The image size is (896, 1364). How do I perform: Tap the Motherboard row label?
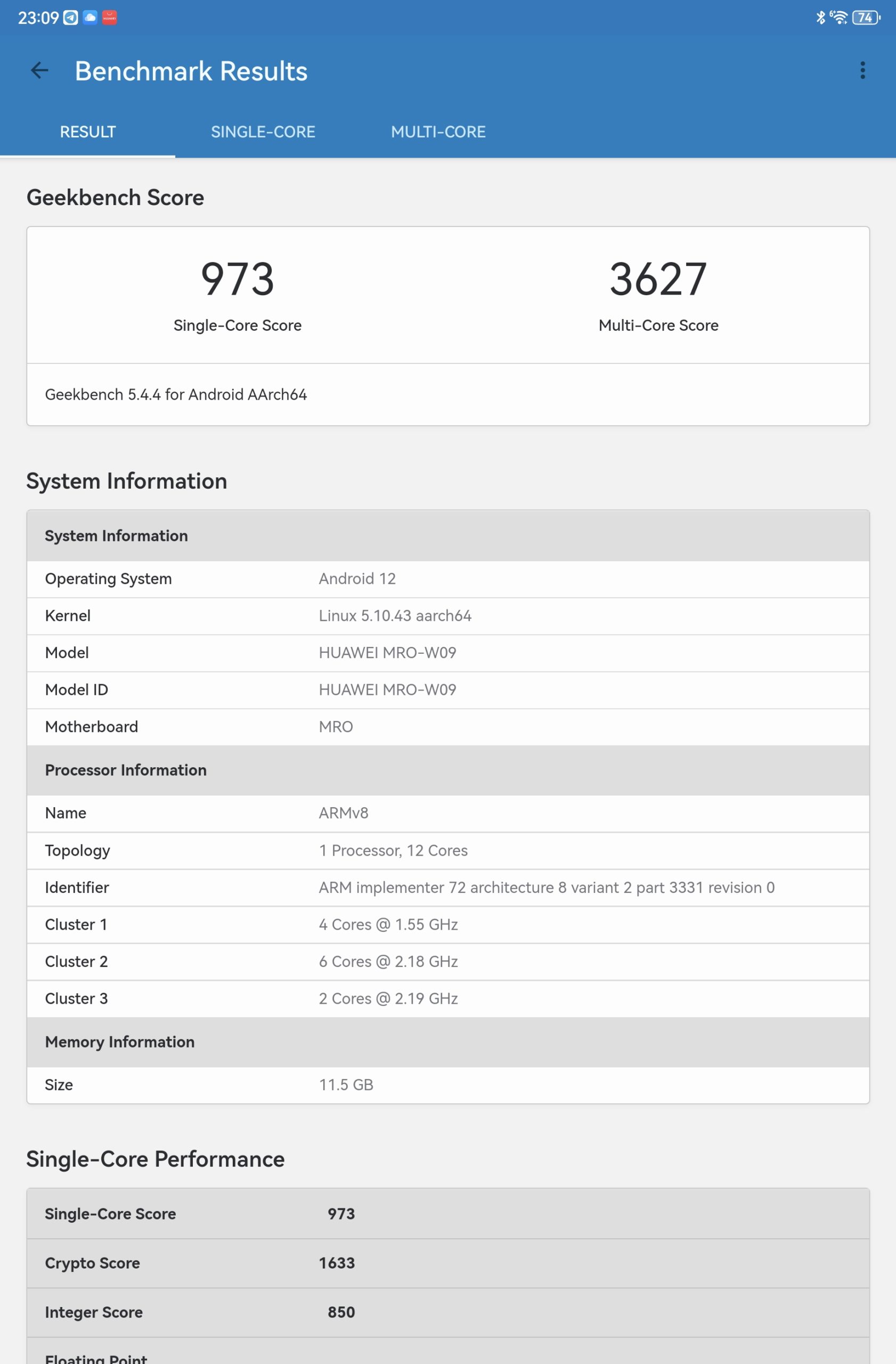pos(92,727)
